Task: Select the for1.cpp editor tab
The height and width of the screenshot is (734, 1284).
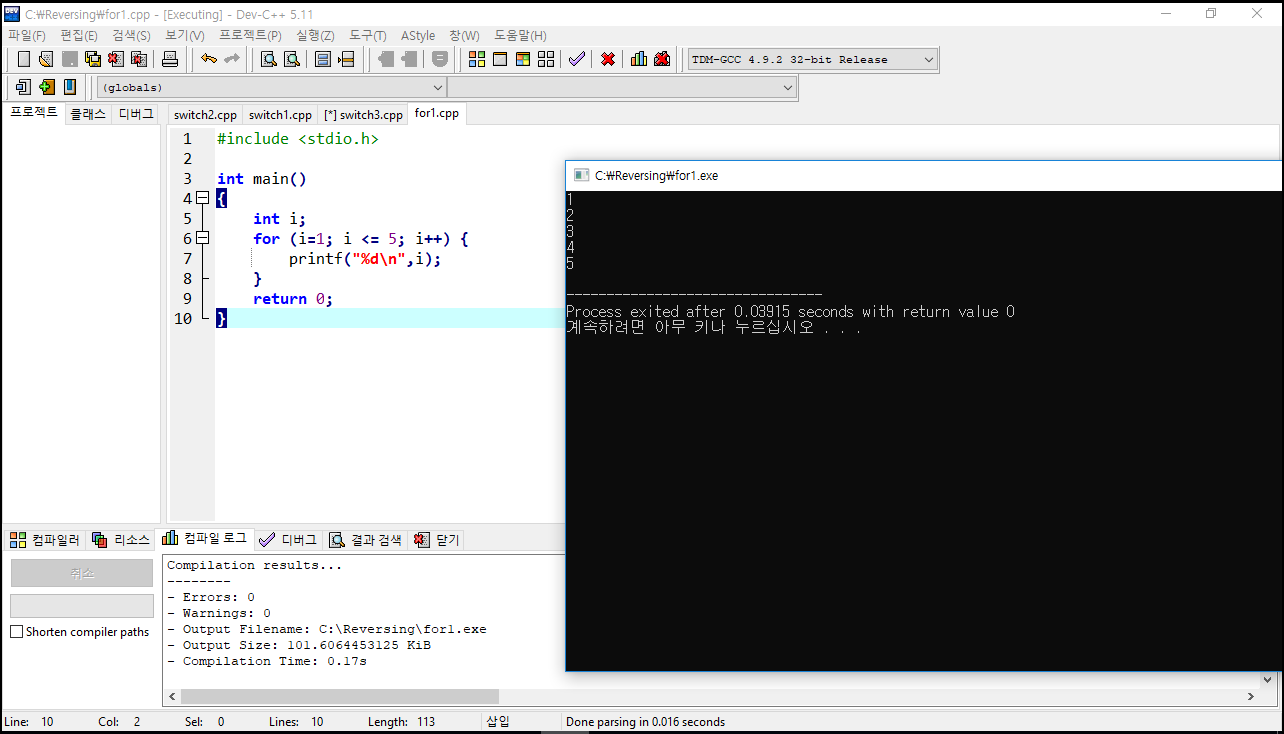Action: point(437,113)
